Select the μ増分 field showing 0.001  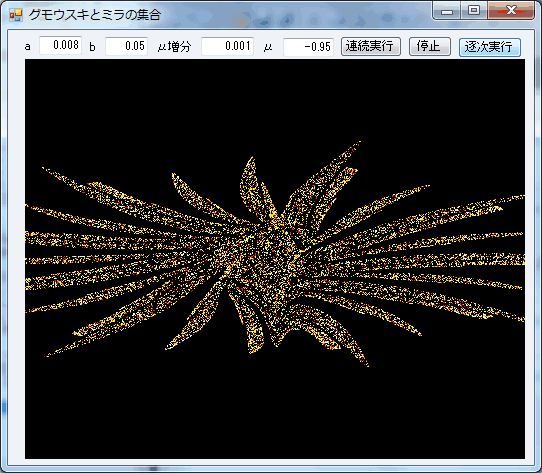227,46
